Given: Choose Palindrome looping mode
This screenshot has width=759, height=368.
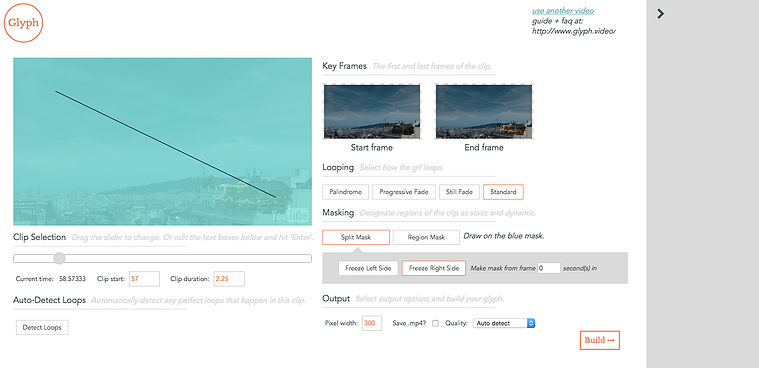Looking at the screenshot, I should [346, 192].
